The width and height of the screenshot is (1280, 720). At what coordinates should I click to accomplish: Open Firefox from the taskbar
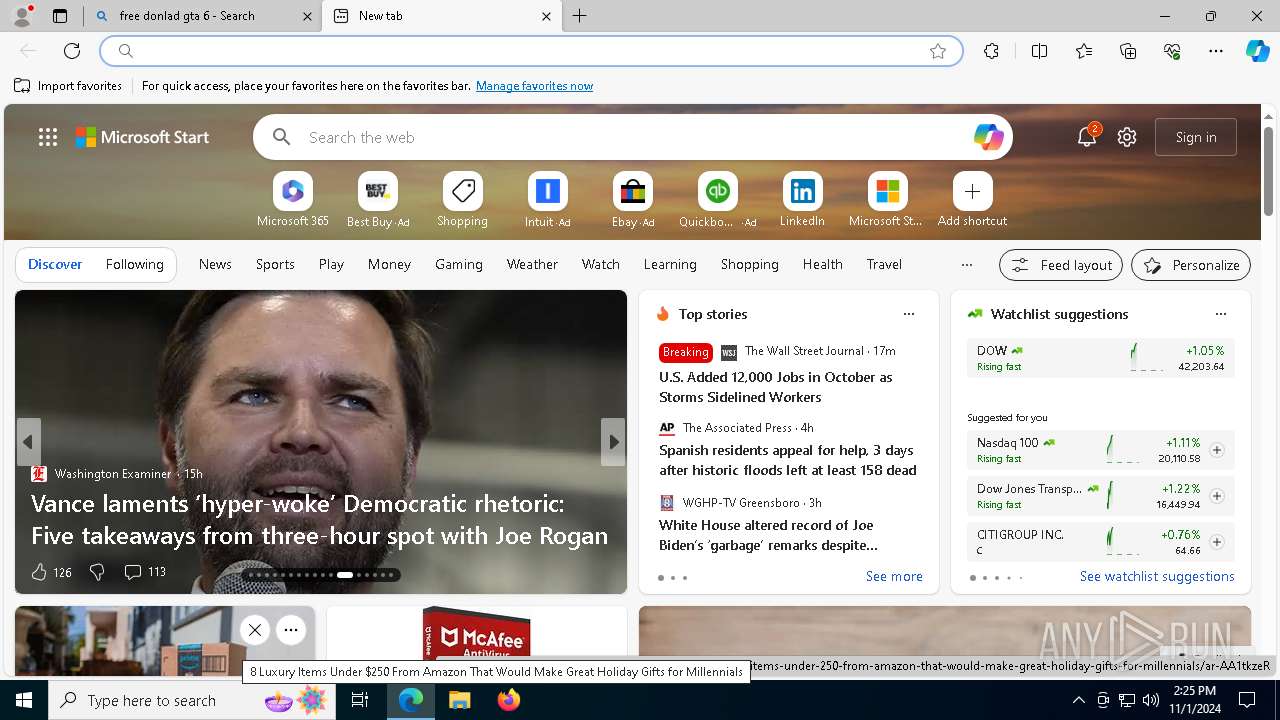[x=509, y=700]
